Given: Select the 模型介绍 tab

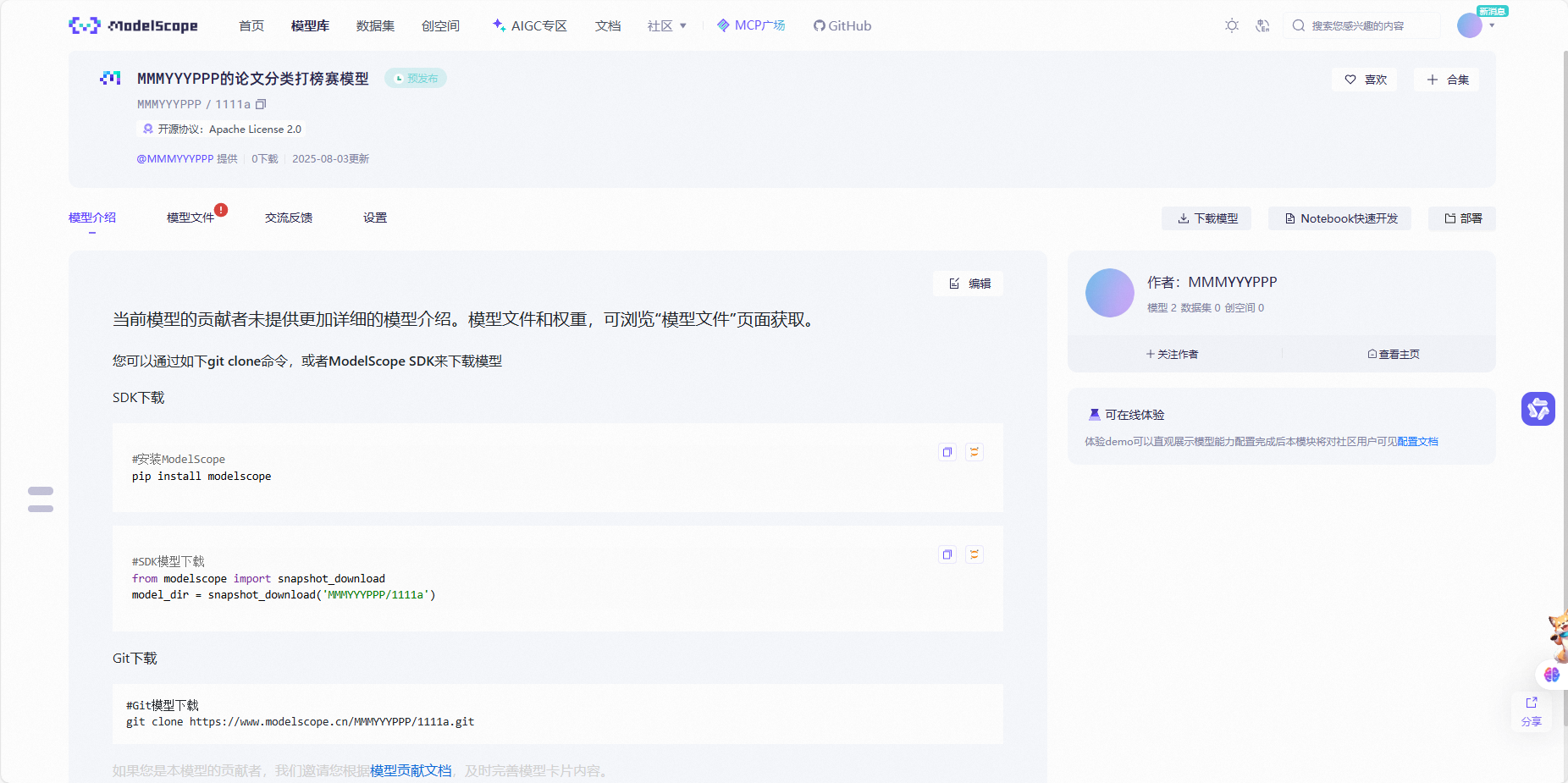Looking at the screenshot, I should pyautogui.click(x=92, y=218).
